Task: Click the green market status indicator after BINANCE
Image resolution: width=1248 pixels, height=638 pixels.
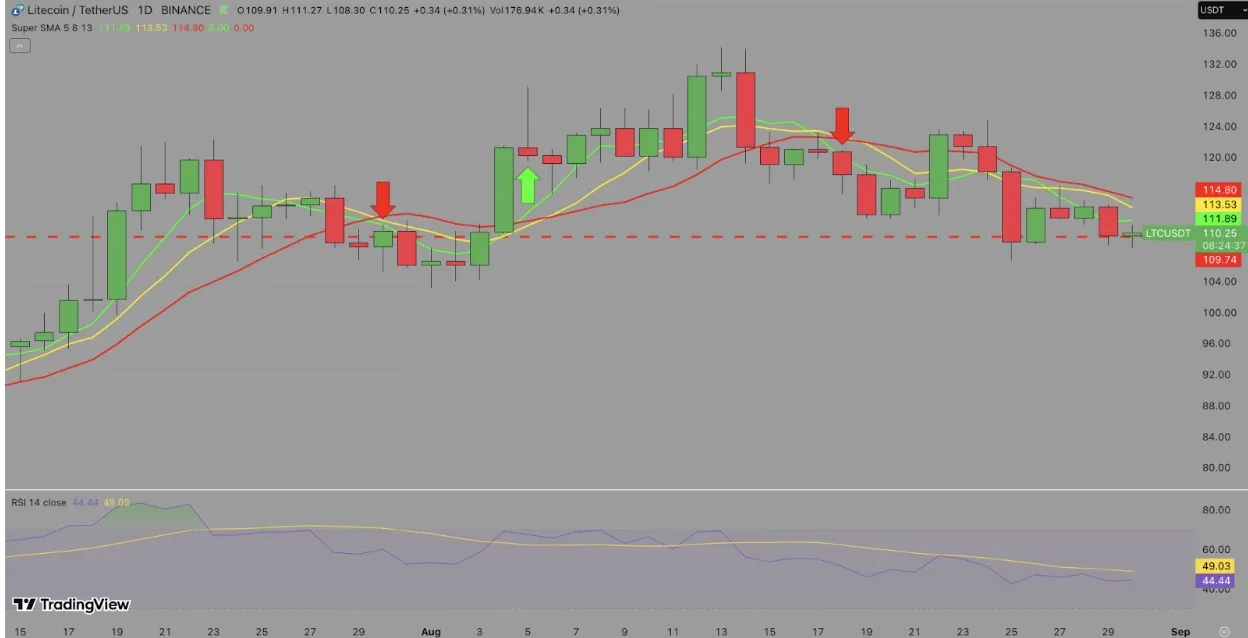Action: click(224, 10)
